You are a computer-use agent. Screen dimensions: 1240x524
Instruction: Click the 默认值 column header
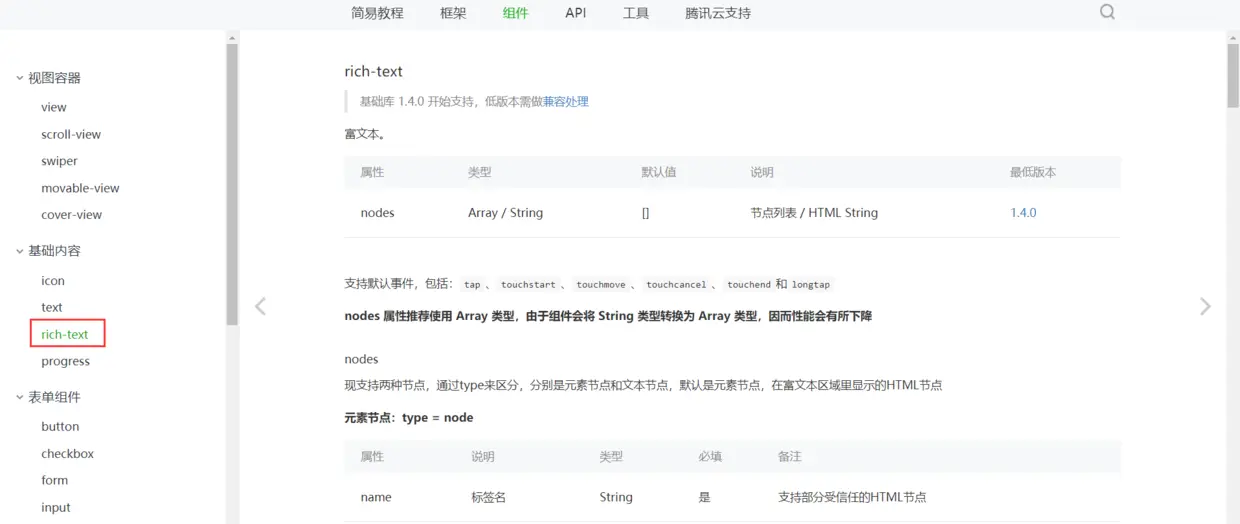[x=659, y=172]
